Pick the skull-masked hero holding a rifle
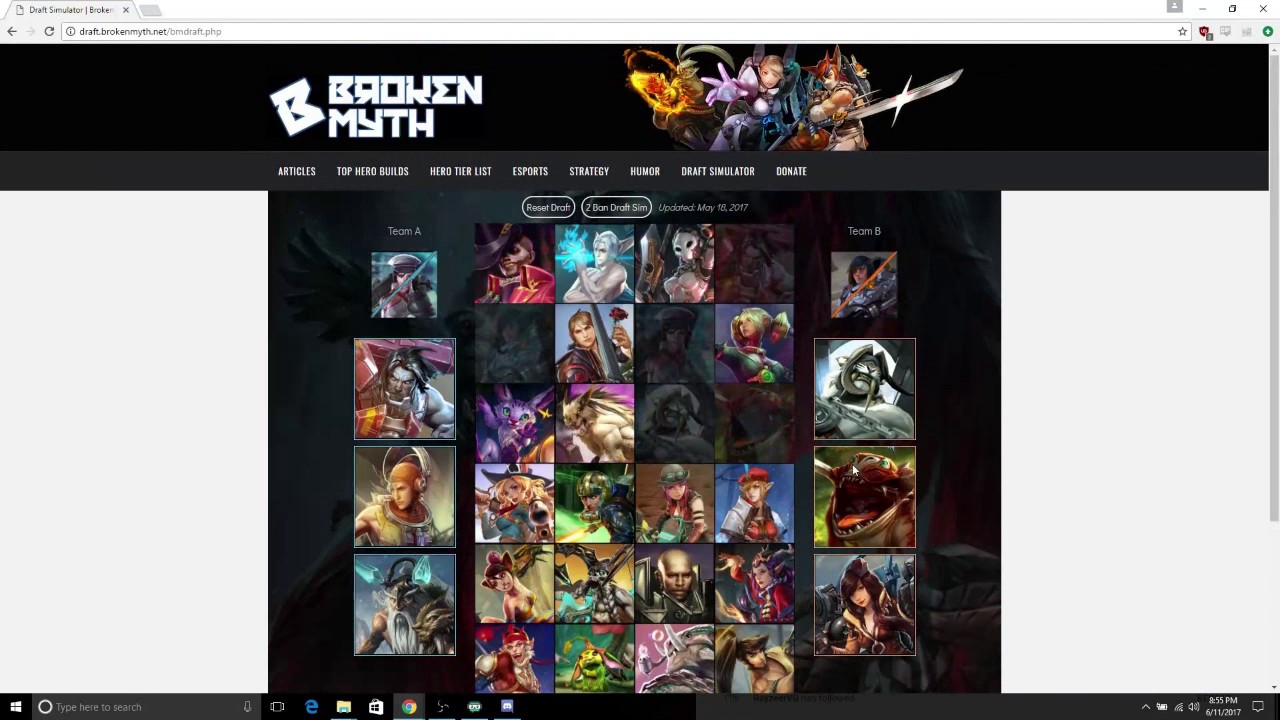This screenshot has height=720, width=1280. [x=674, y=263]
